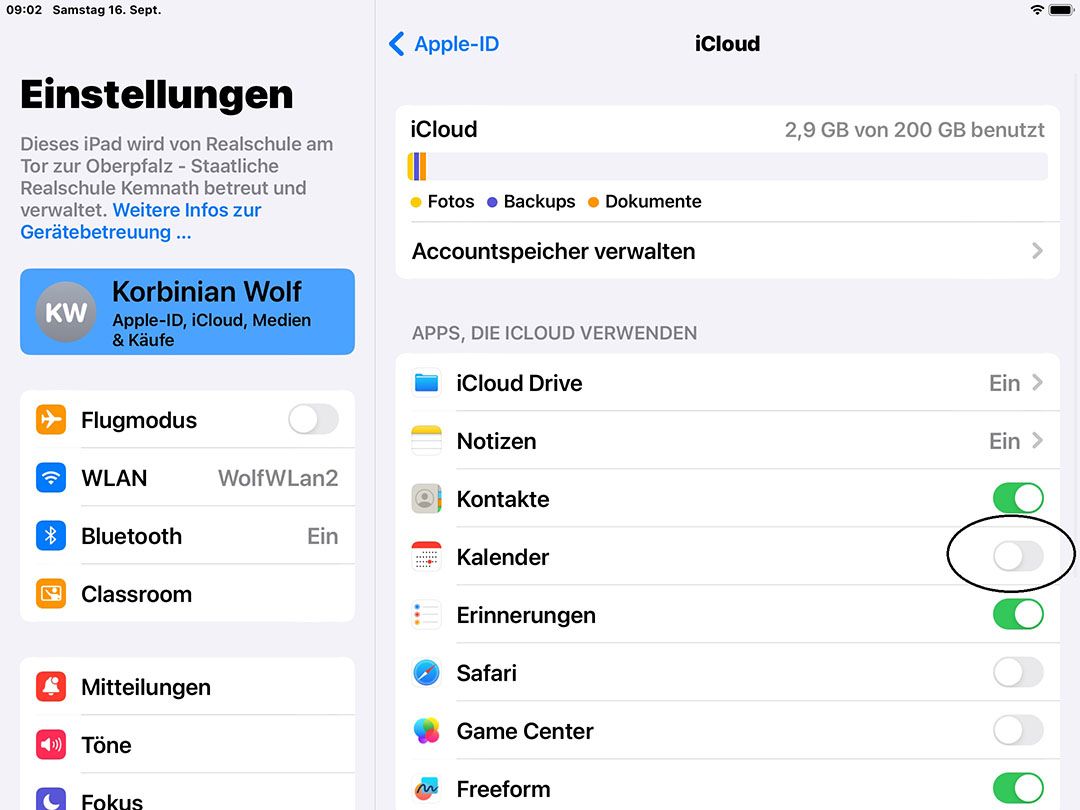1080x810 pixels.
Task: Tap the orange Dokumente legend dot
Action: point(593,202)
